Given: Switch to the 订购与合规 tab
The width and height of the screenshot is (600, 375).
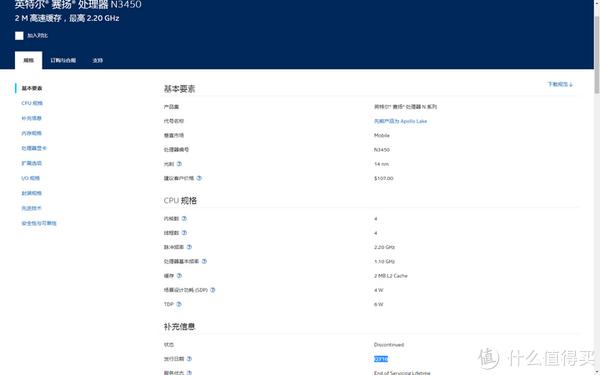Looking at the screenshot, I should point(63,60).
